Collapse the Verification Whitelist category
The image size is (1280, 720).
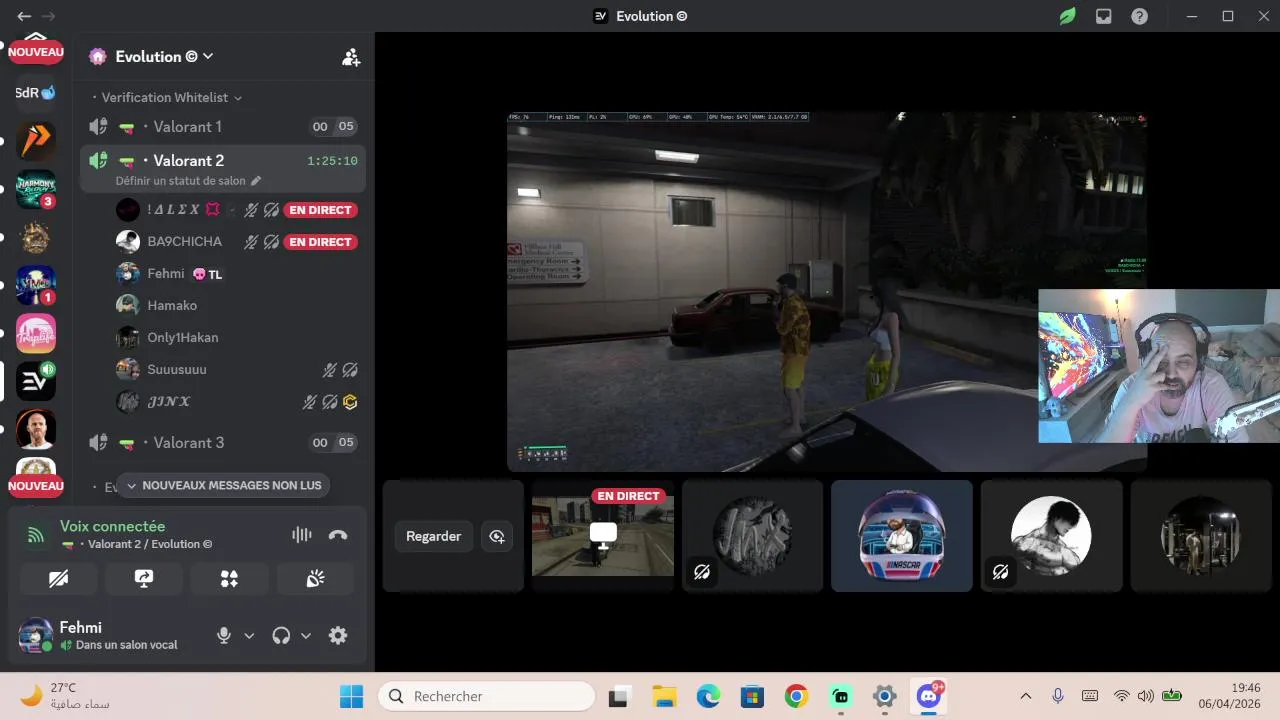(172, 97)
